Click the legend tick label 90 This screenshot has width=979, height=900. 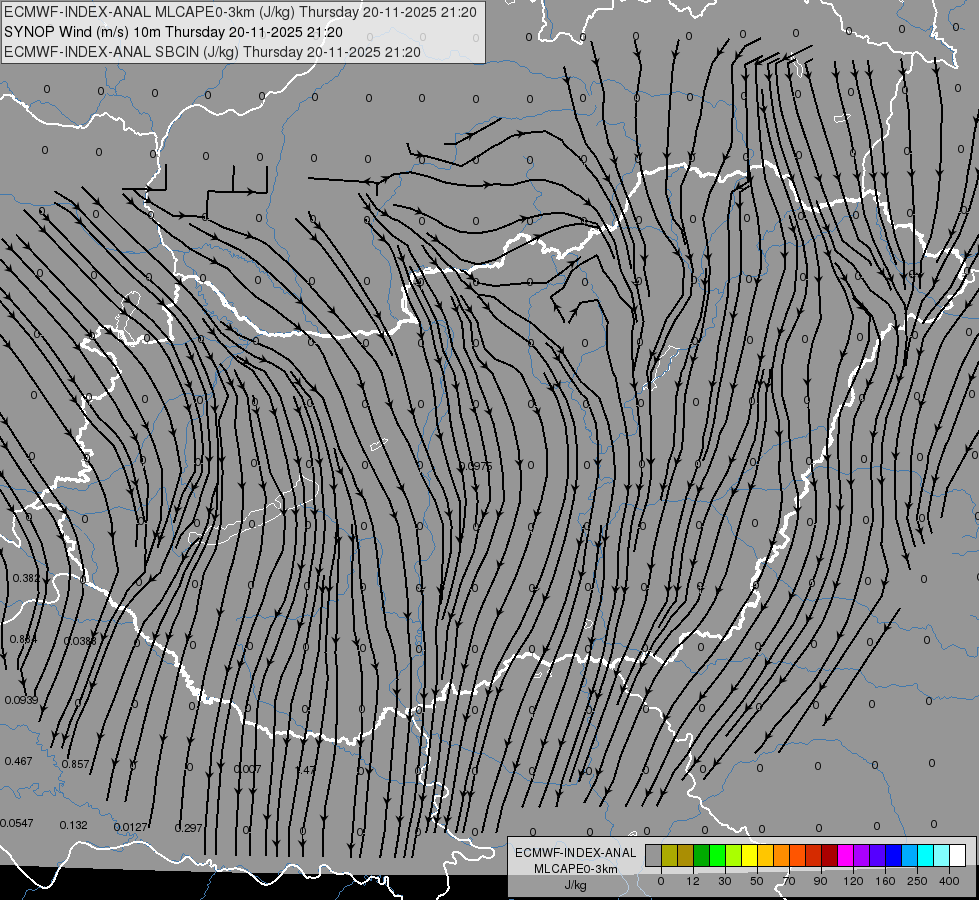click(x=820, y=881)
